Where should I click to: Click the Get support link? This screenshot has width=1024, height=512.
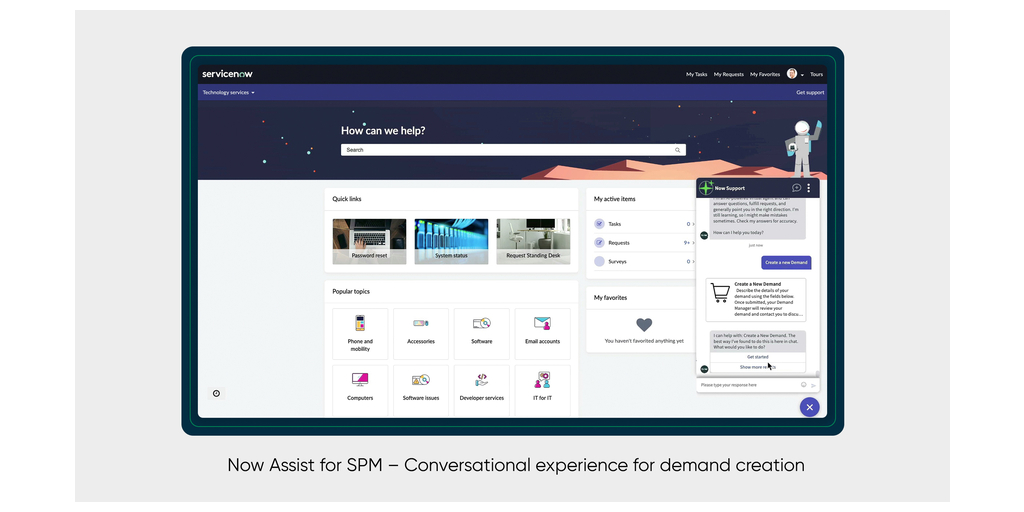(810, 93)
